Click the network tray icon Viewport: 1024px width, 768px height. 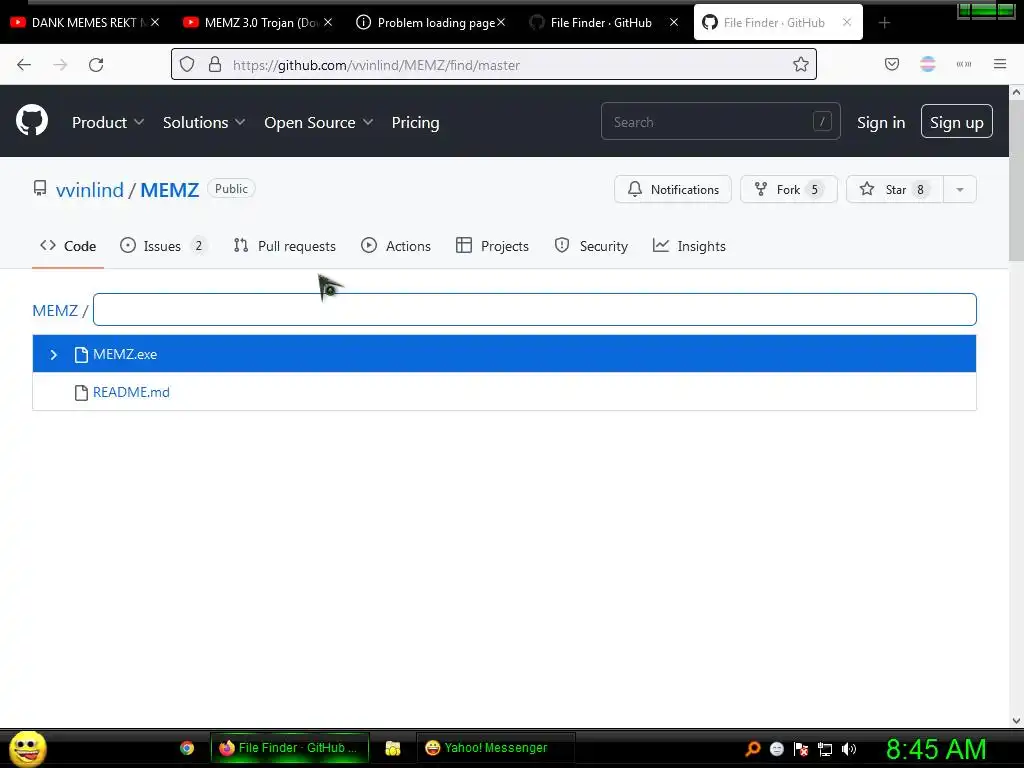point(825,749)
